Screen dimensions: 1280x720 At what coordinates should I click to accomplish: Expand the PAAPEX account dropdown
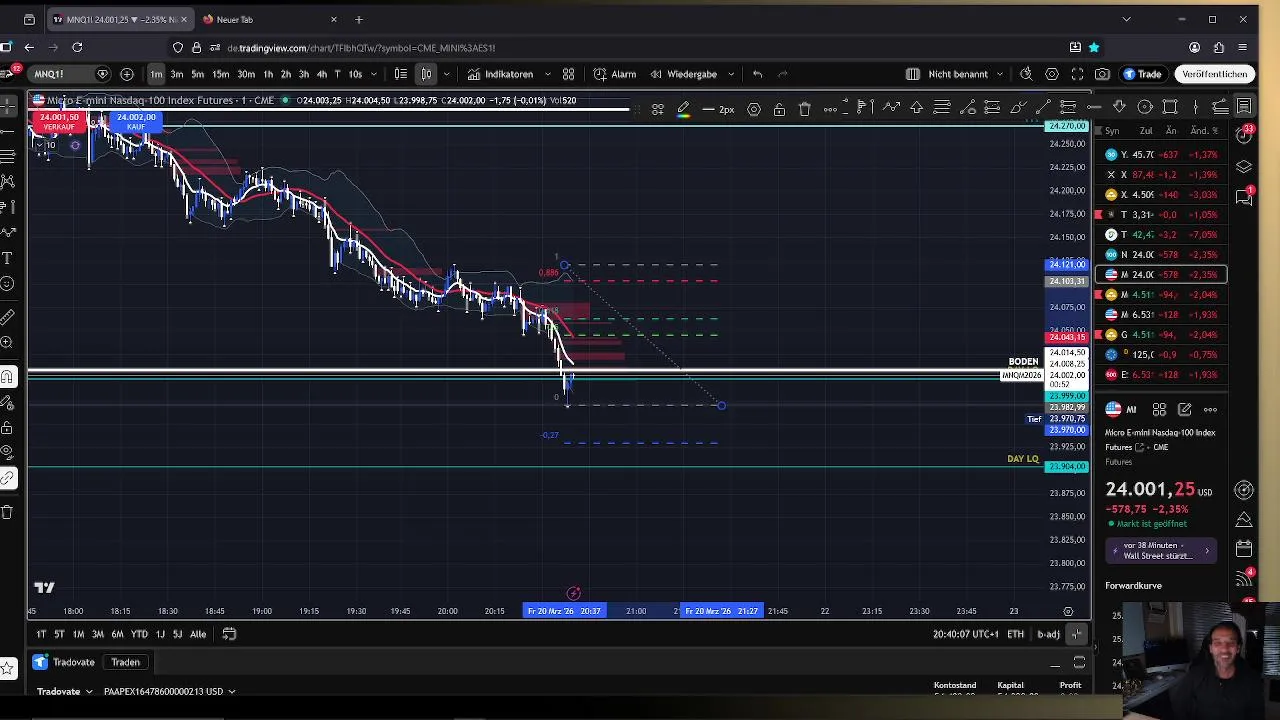pos(169,691)
